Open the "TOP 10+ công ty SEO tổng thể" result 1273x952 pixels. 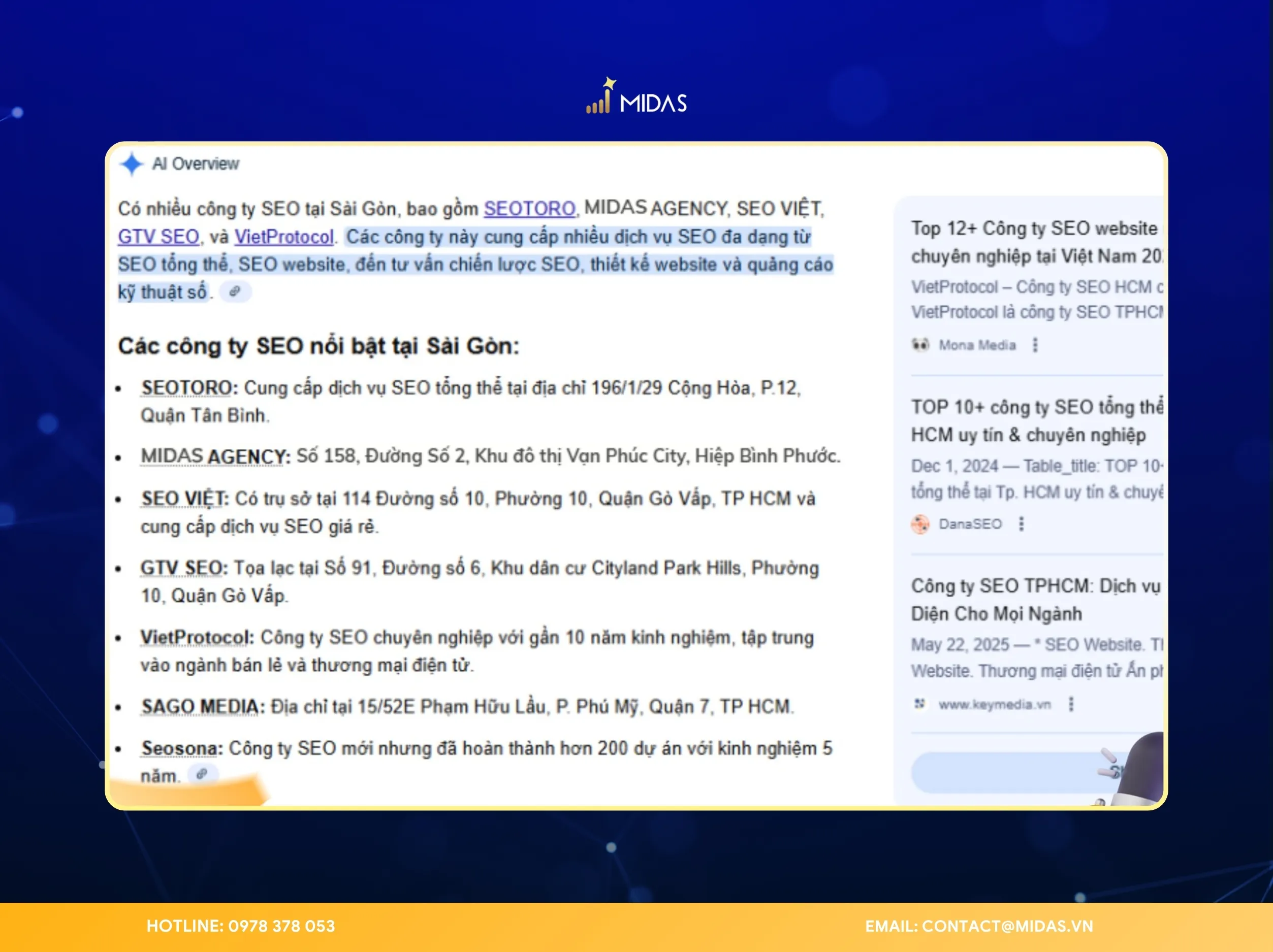coord(1036,421)
